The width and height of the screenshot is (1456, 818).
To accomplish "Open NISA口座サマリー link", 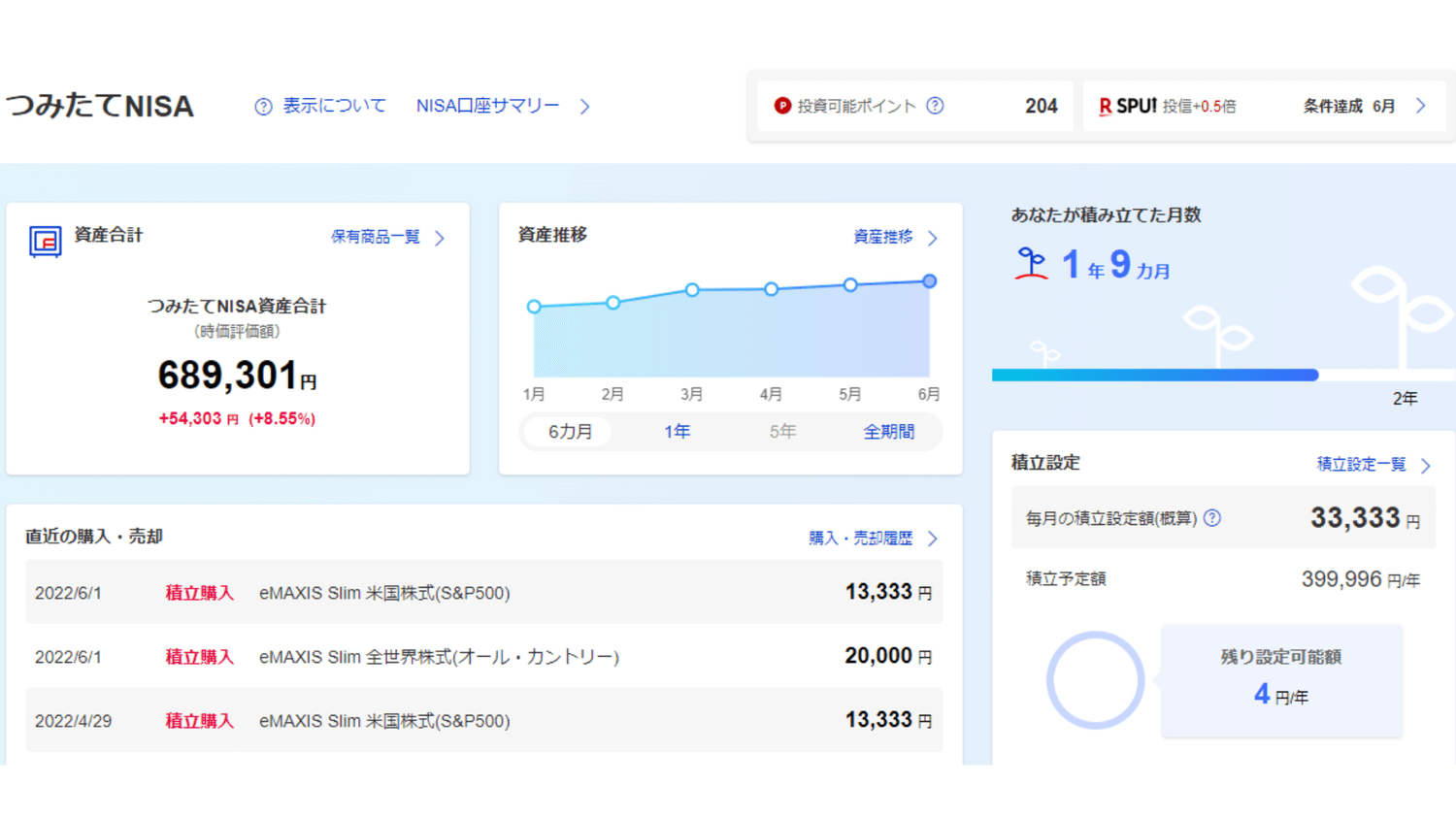I will coord(487,106).
